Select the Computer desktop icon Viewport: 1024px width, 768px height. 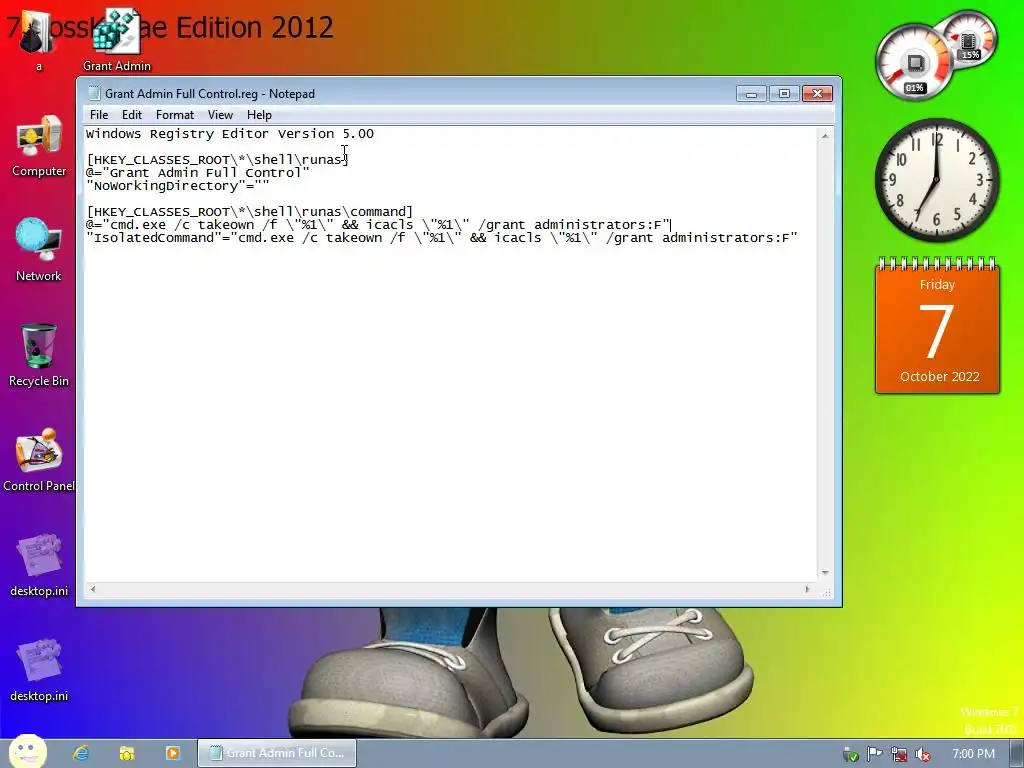tap(39, 146)
